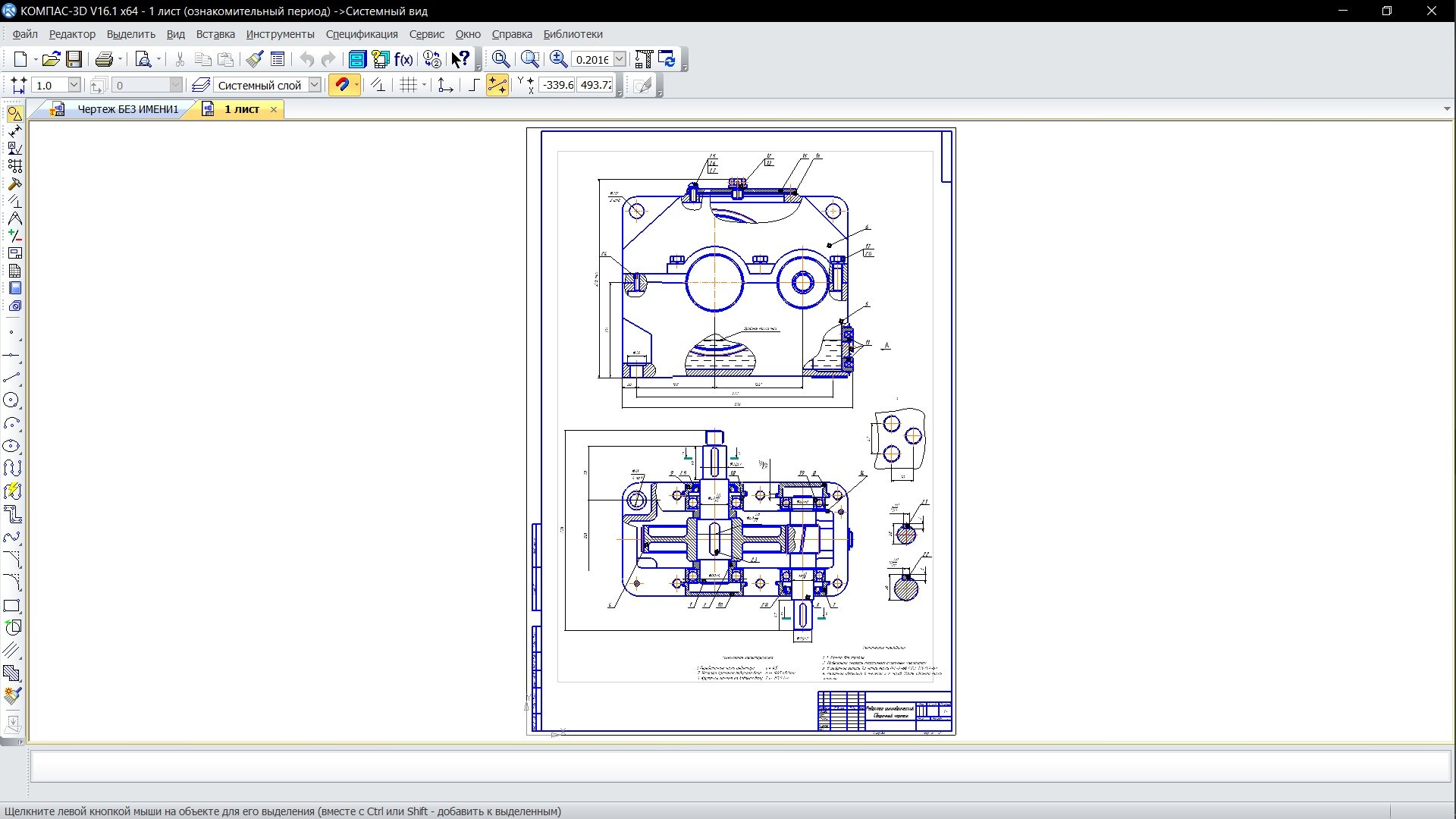The height and width of the screenshot is (819, 1456).
Task: Select the circle drawing tool
Action: tap(11, 400)
